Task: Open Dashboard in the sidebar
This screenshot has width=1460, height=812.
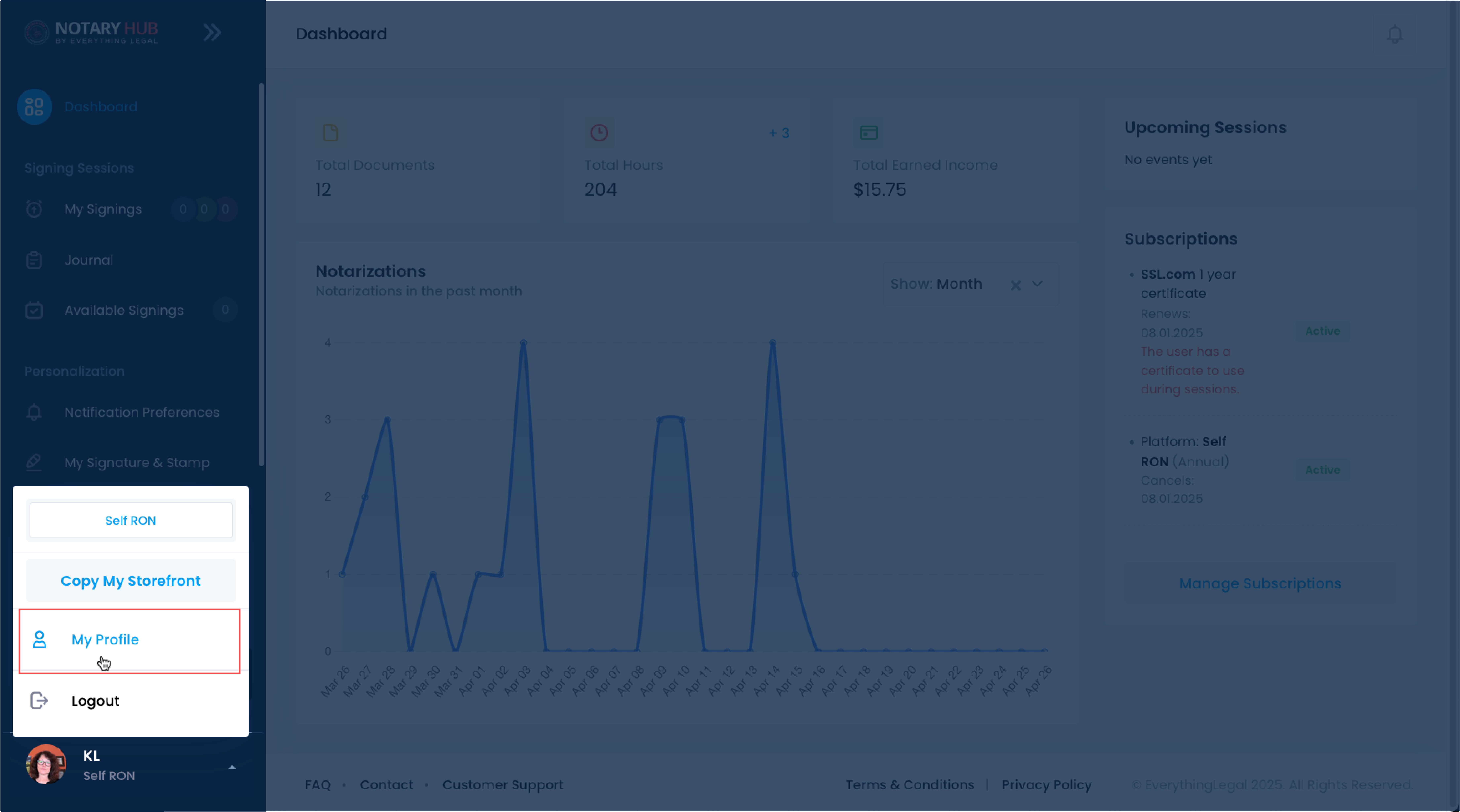Action: [x=101, y=106]
